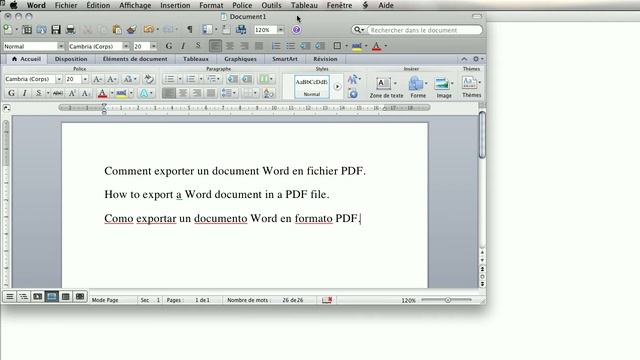Undo the last action

coord(149,29)
